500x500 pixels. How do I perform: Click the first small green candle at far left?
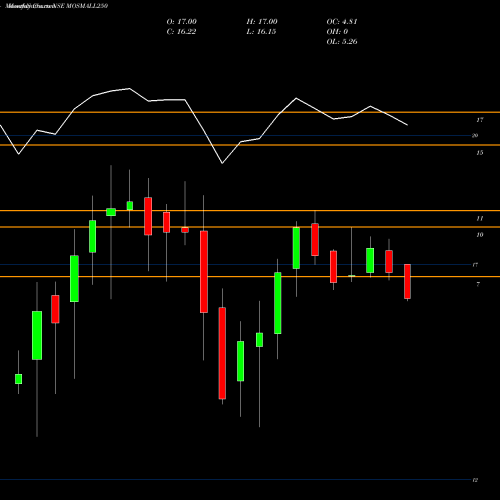19,379
